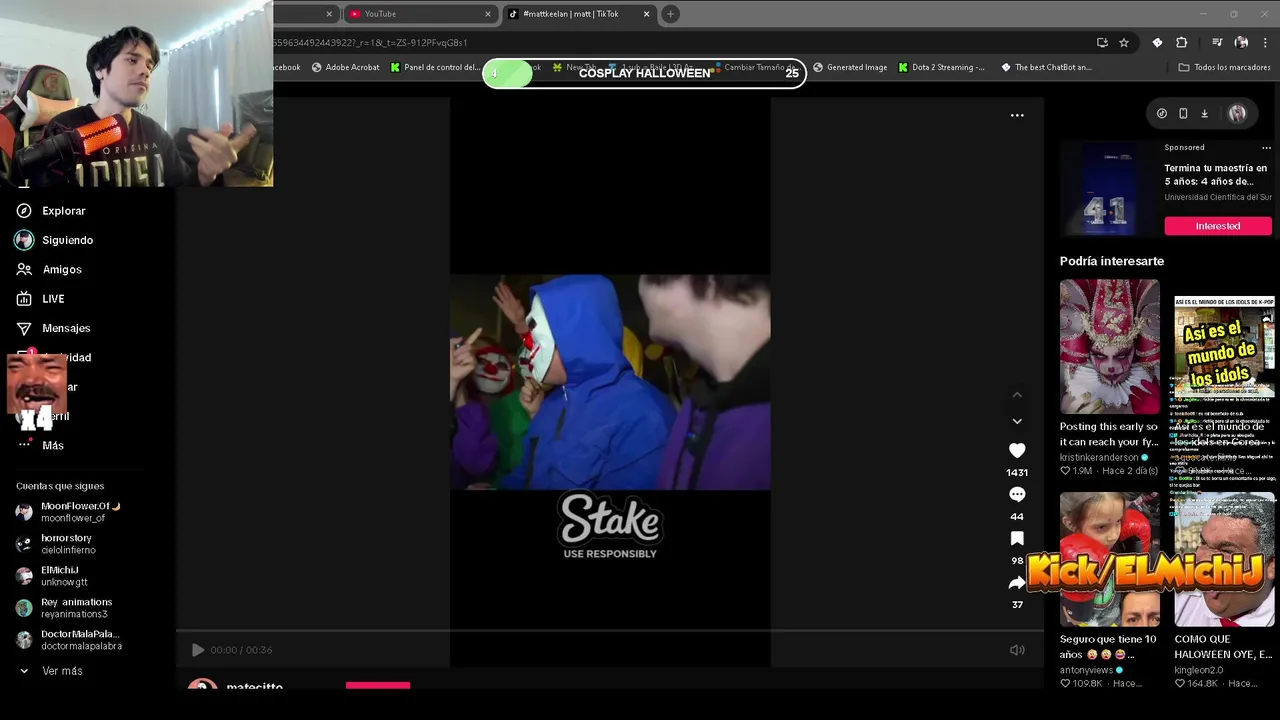
Task: Open Más options in sidebar
Action: point(40,445)
